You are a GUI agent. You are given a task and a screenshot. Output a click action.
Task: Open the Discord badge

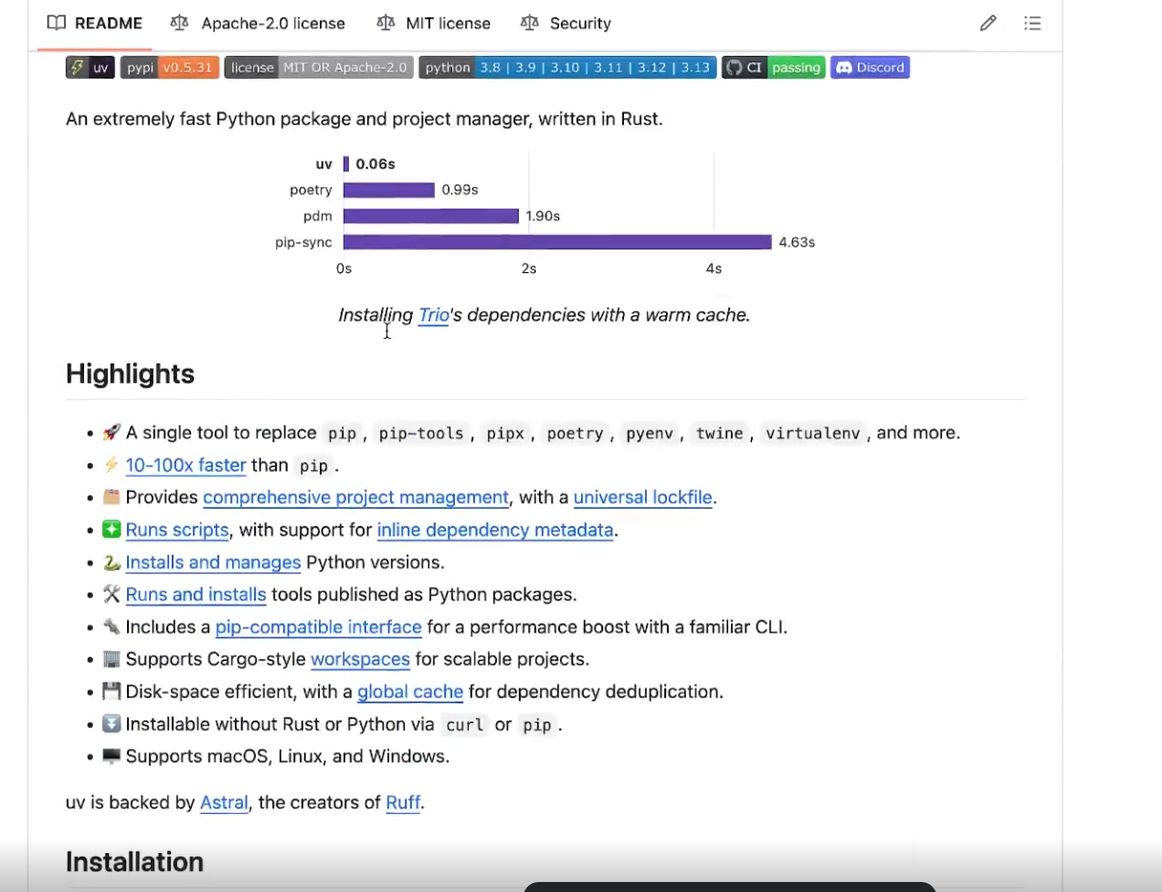[870, 67]
